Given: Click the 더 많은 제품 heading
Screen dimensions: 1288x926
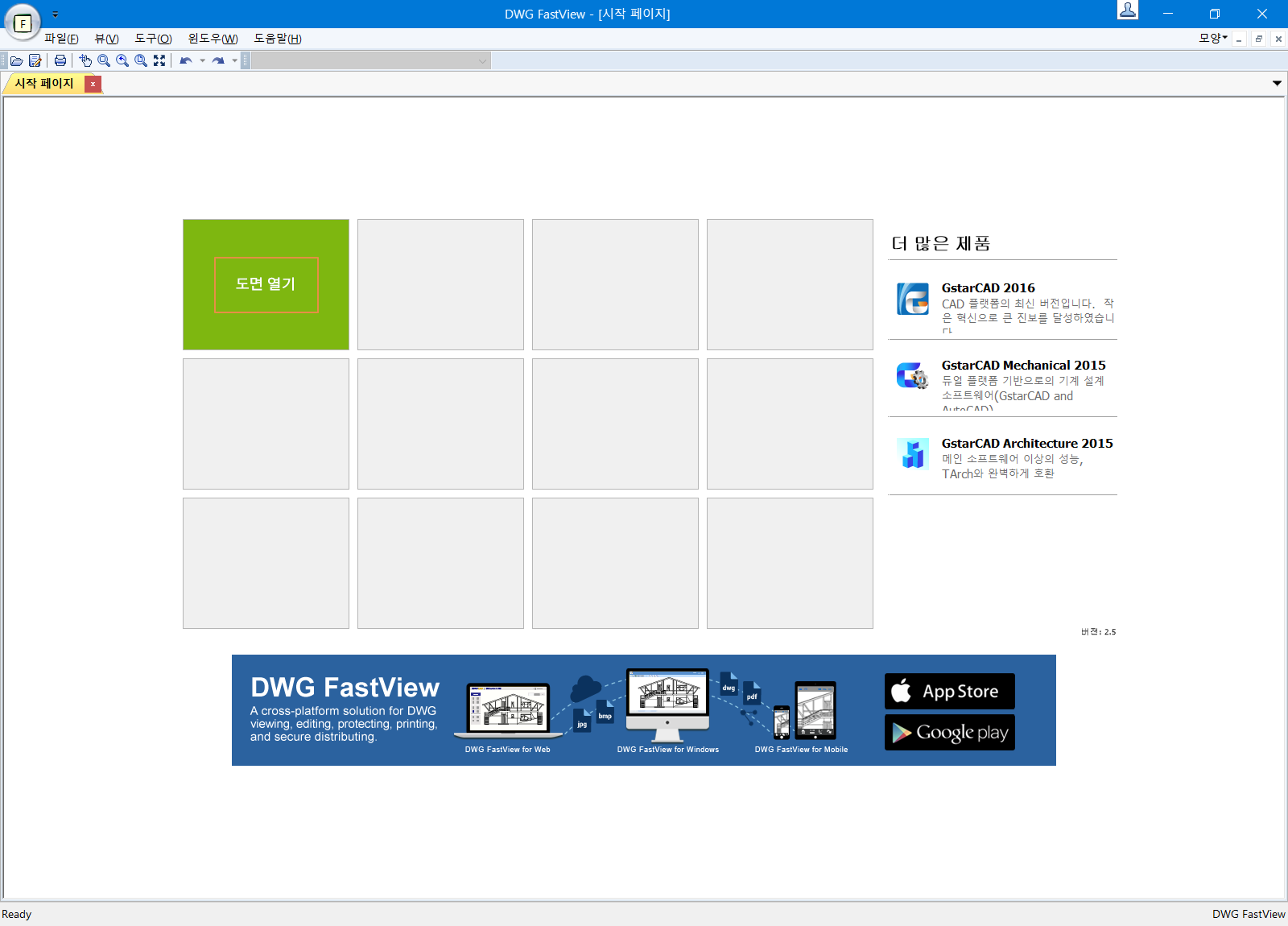Looking at the screenshot, I should (x=941, y=243).
